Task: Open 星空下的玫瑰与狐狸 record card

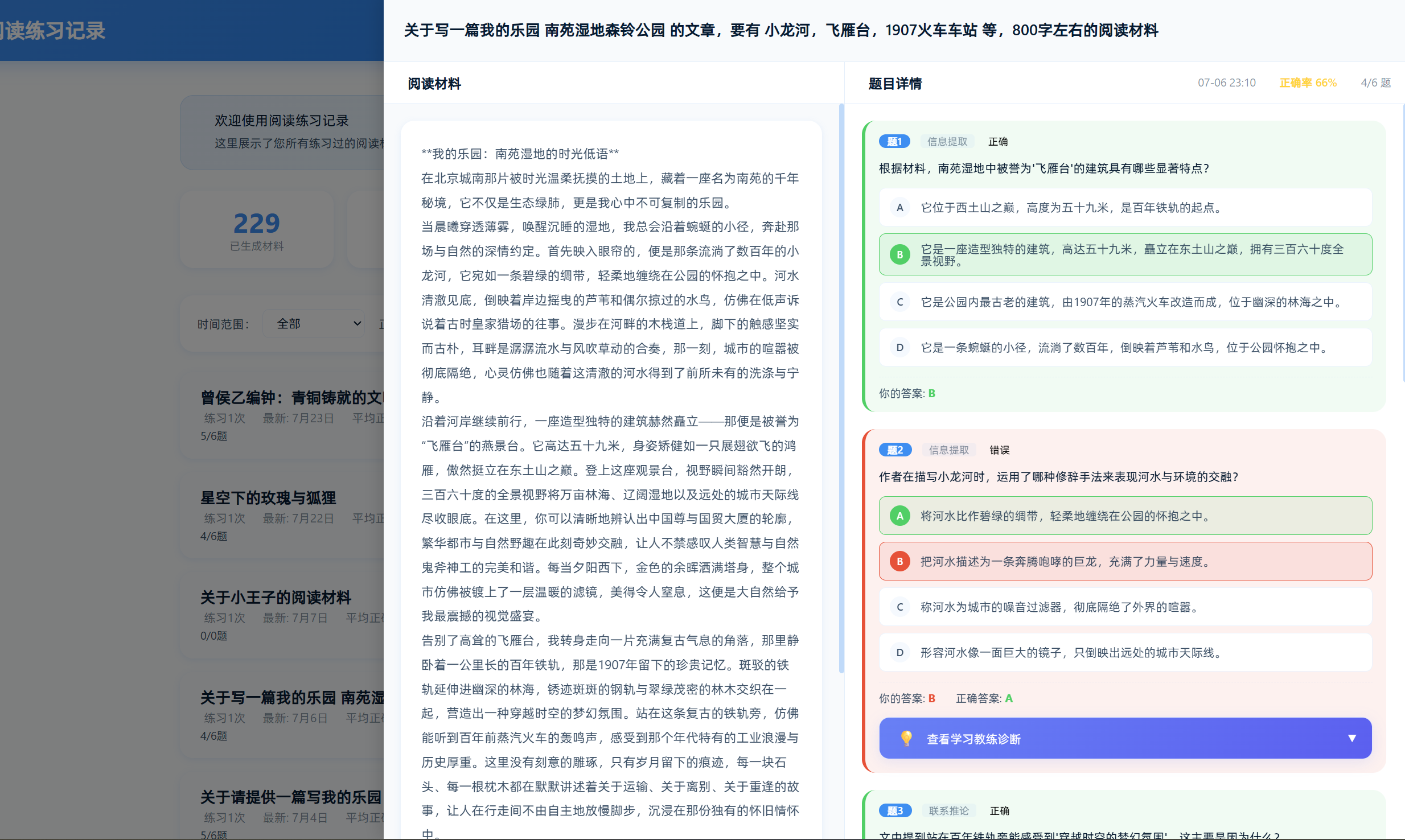Action: point(283,516)
